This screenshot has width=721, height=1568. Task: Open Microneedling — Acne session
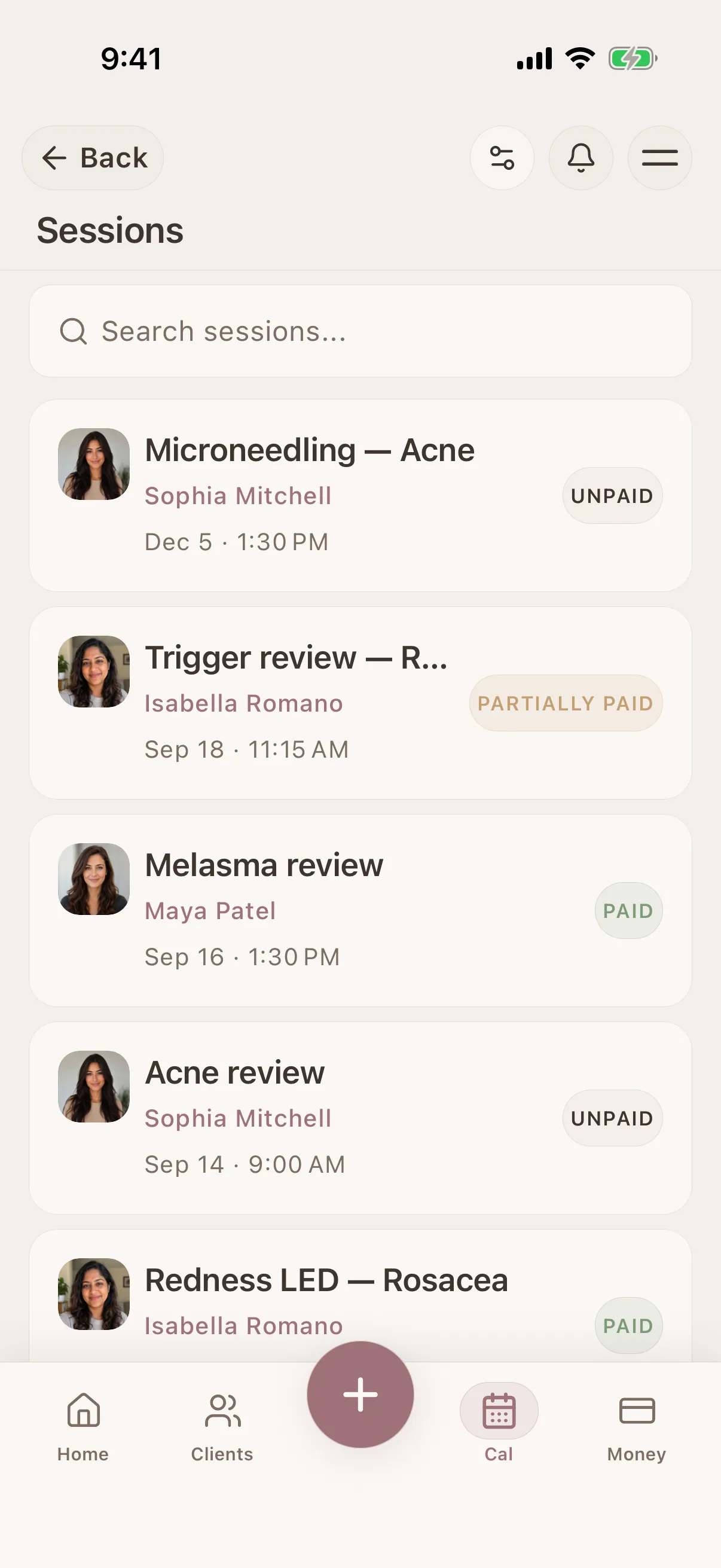(x=360, y=496)
